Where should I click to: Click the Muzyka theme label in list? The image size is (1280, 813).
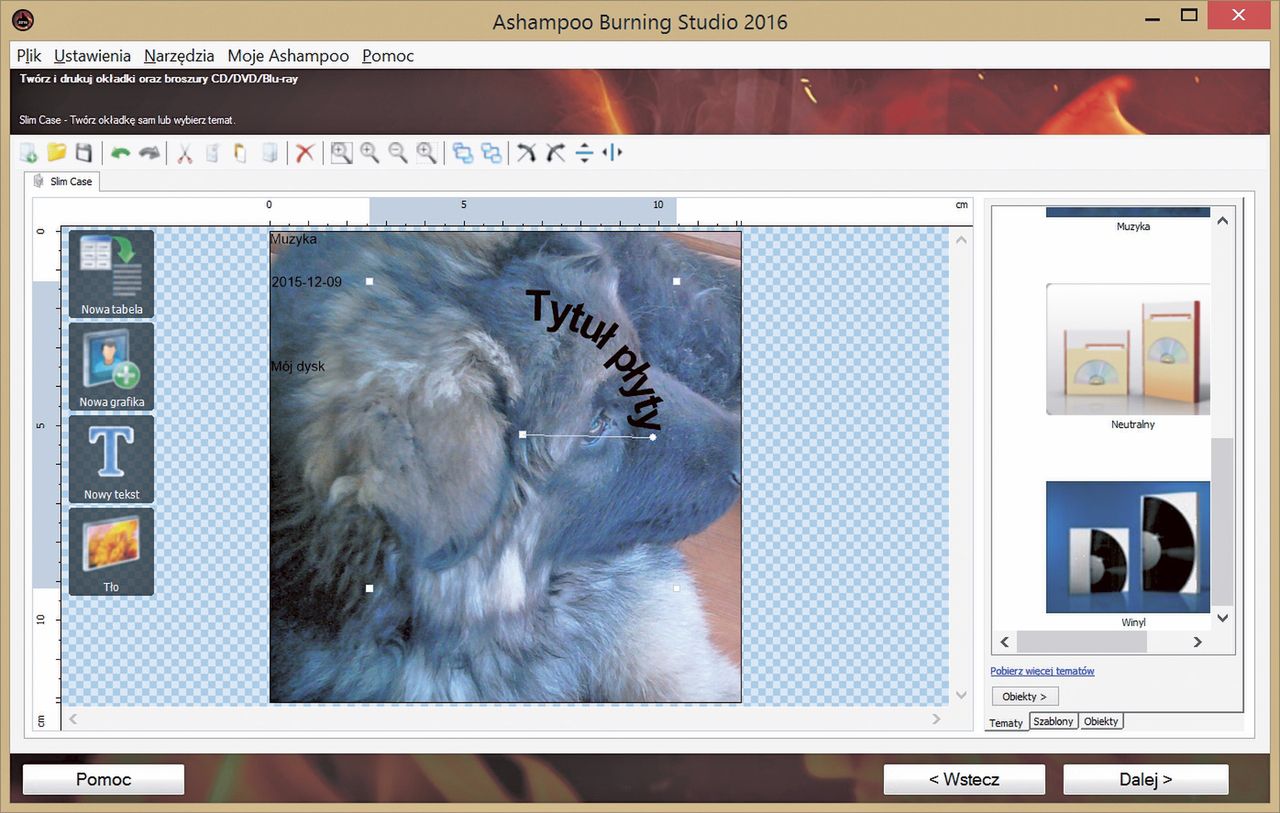pyautogui.click(x=1133, y=227)
